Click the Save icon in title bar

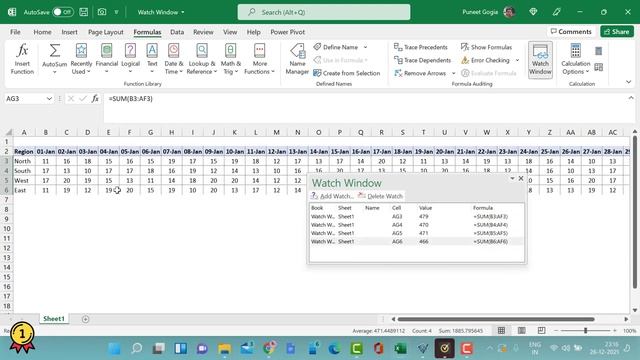pos(84,12)
